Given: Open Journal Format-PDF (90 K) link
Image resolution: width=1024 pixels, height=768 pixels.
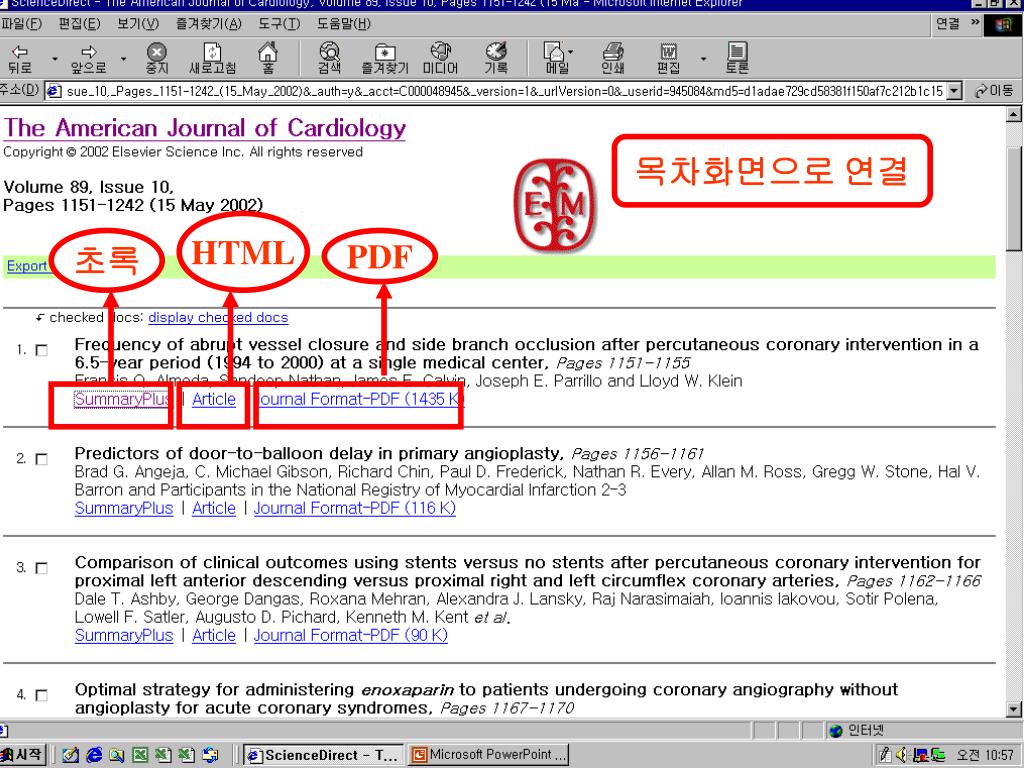Looking at the screenshot, I should click(351, 635).
